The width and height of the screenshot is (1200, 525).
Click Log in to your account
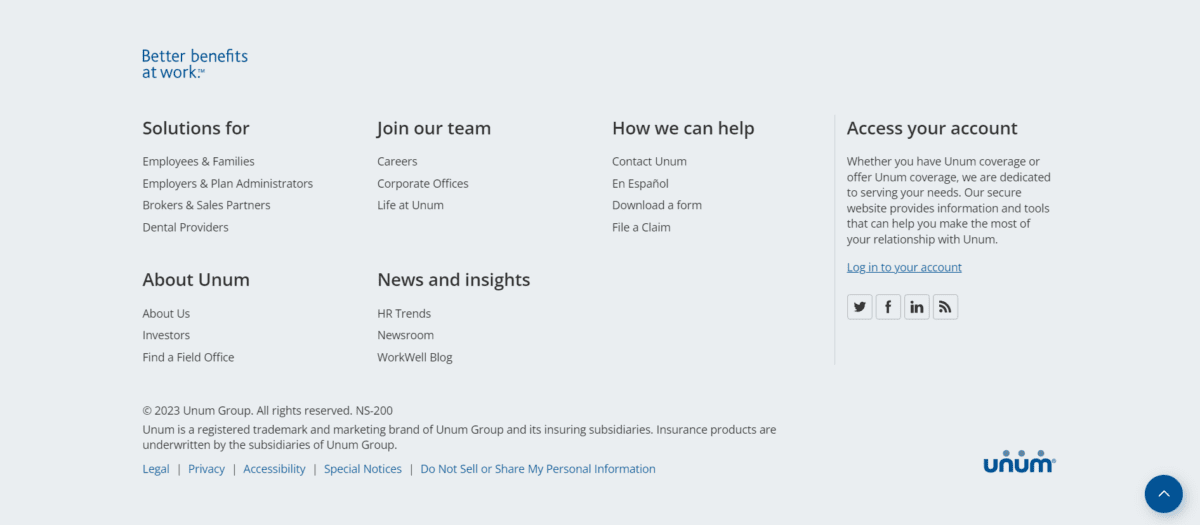tap(904, 267)
